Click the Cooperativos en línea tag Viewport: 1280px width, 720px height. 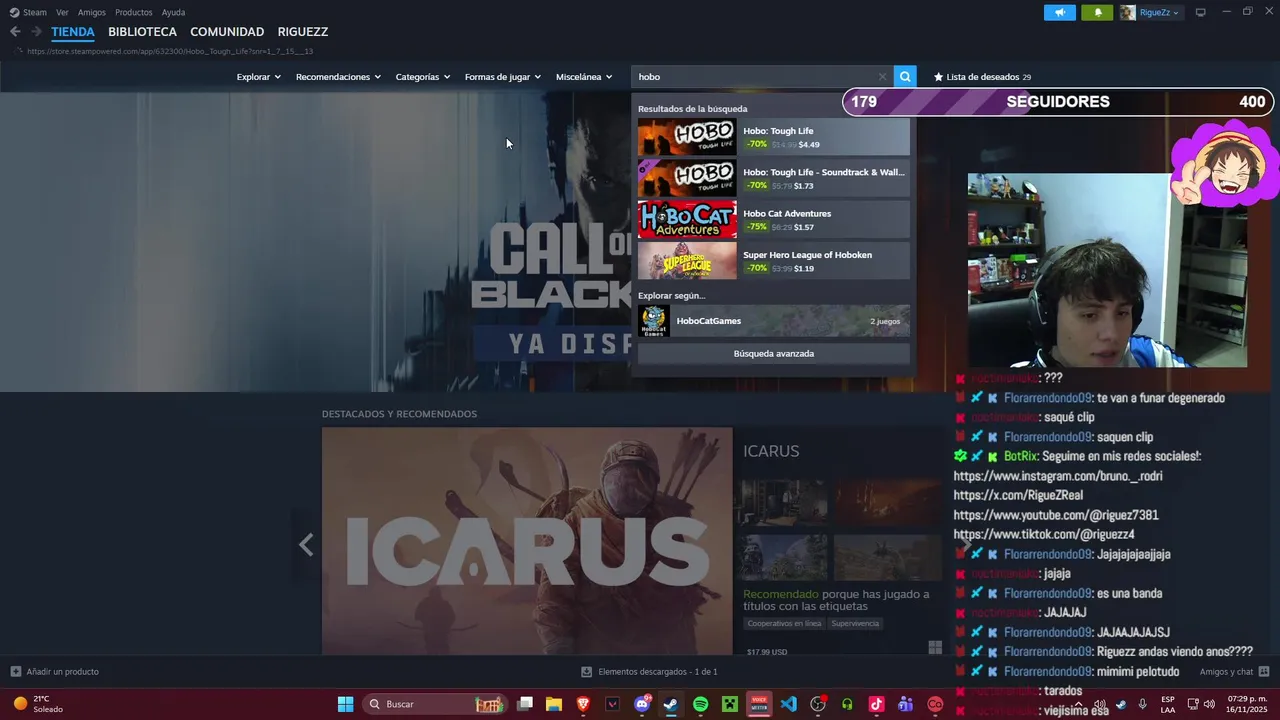[785, 623]
